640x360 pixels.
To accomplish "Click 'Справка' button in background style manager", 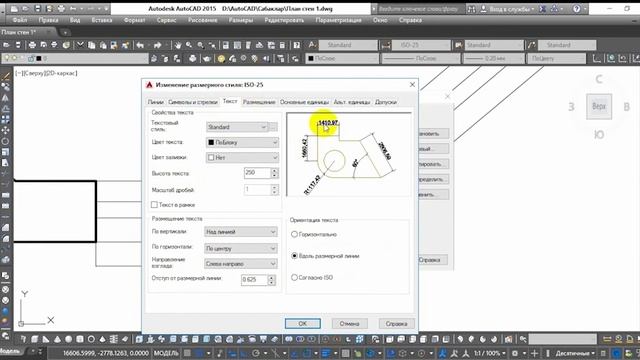I will pos(433,260).
